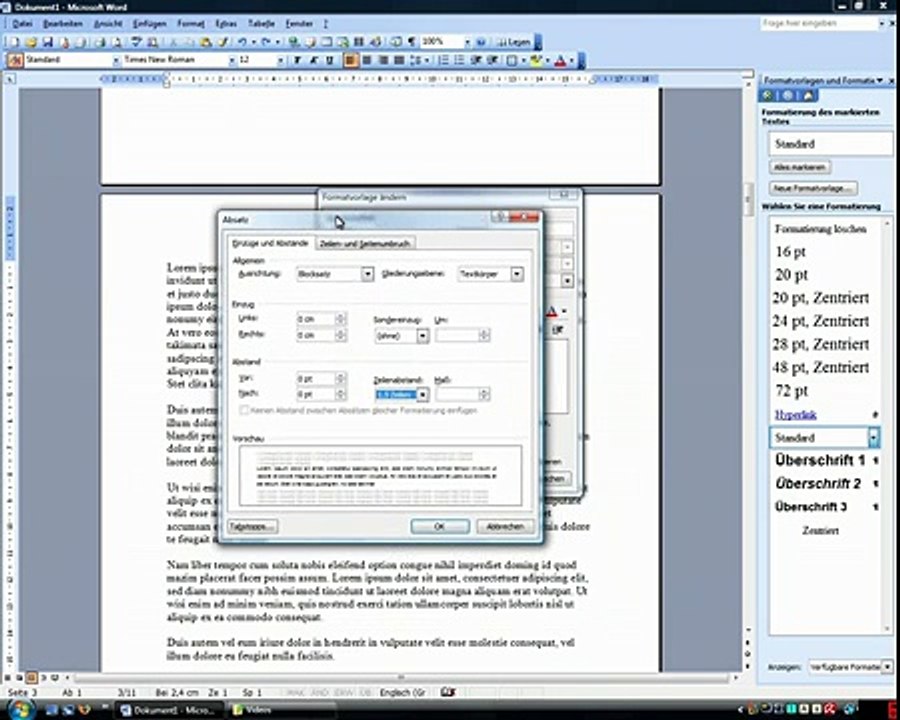Print the document using the printer icon
Viewport: 900px width, 720px height.
tap(100, 42)
